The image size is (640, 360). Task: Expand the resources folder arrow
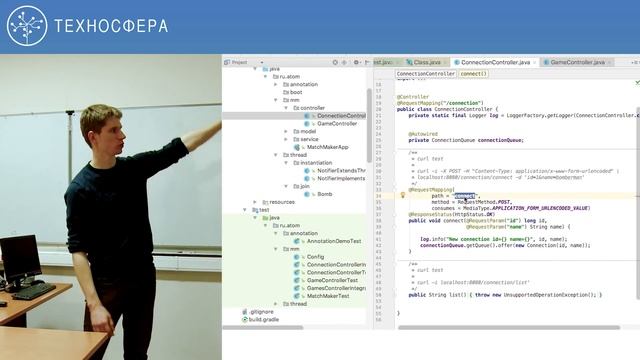click(255, 202)
